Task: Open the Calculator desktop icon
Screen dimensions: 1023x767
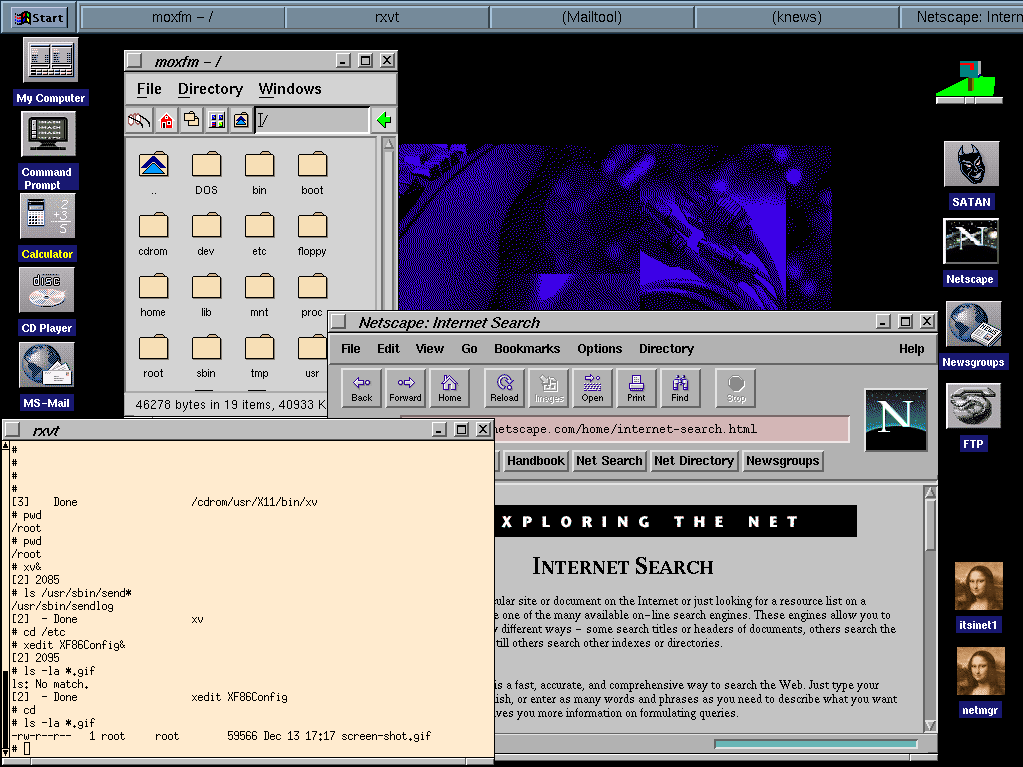Action: coord(47,217)
